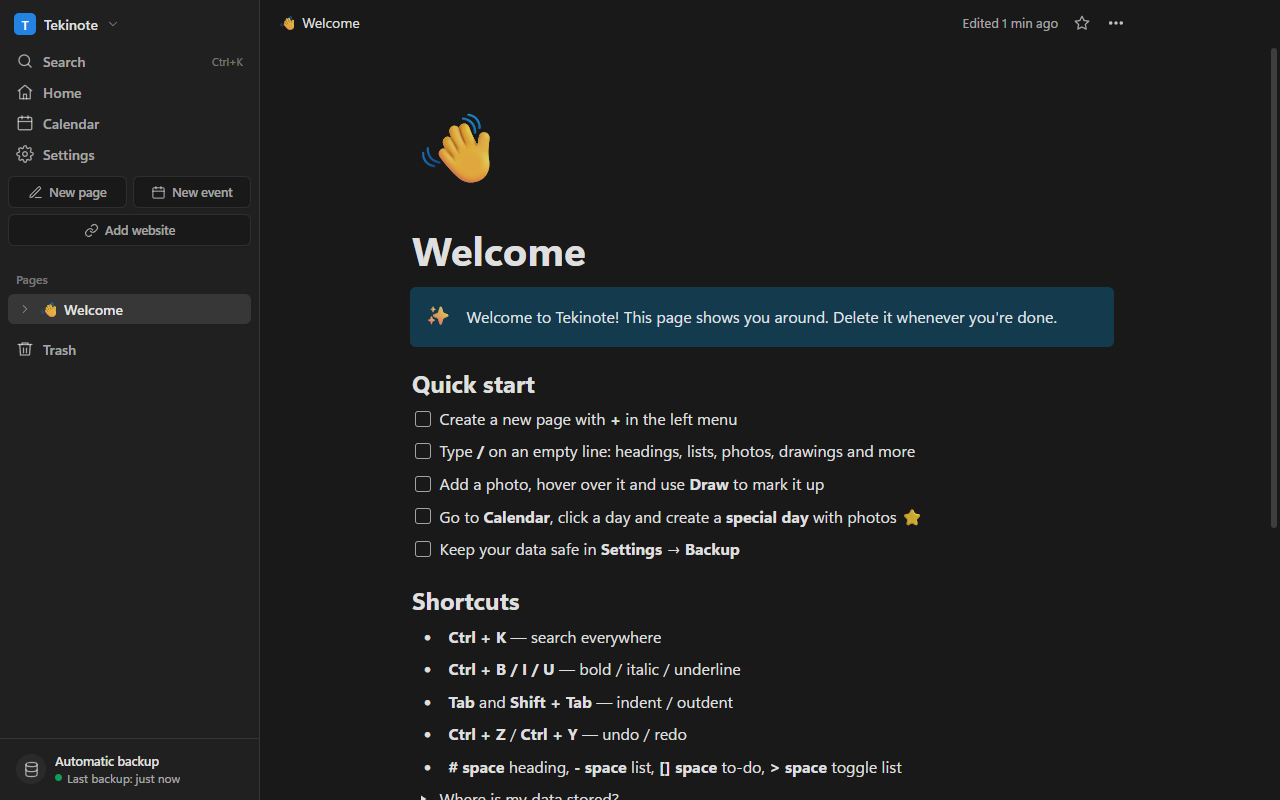
Task: Click the Ctrl+K shortcut hint
Action: 227,62
